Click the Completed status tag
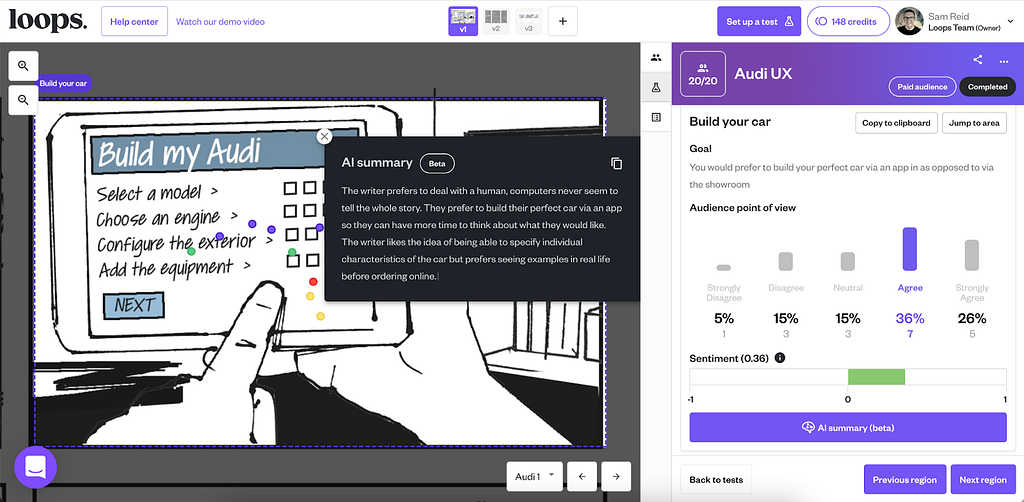Image resolution: width=1024 pixels, height=502 pixels. pos(987,87)
